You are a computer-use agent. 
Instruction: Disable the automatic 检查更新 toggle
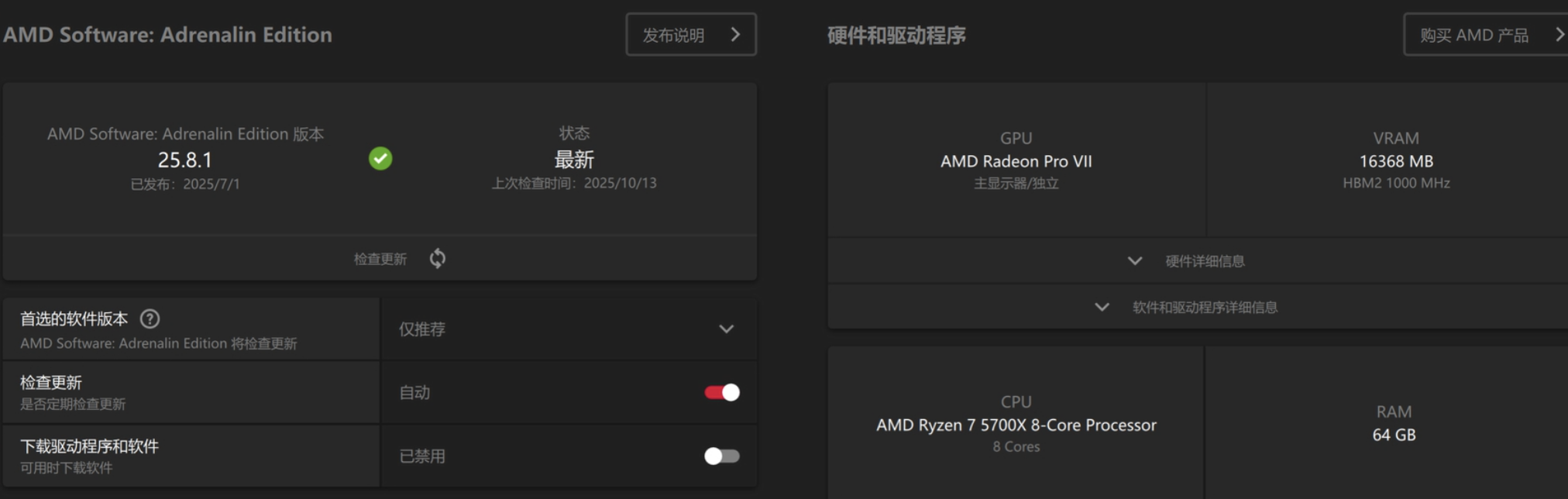point(721,393)
